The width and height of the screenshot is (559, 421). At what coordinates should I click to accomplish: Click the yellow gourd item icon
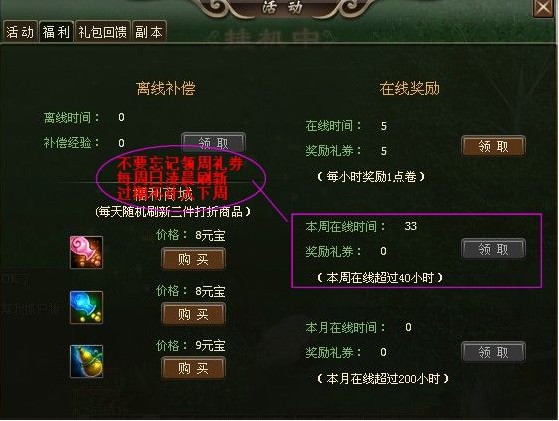[86, 361]
